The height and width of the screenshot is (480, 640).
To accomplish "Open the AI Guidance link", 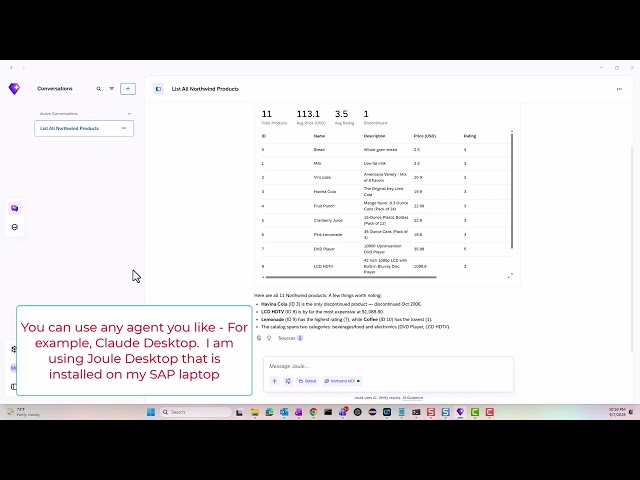I will point(413,398).
